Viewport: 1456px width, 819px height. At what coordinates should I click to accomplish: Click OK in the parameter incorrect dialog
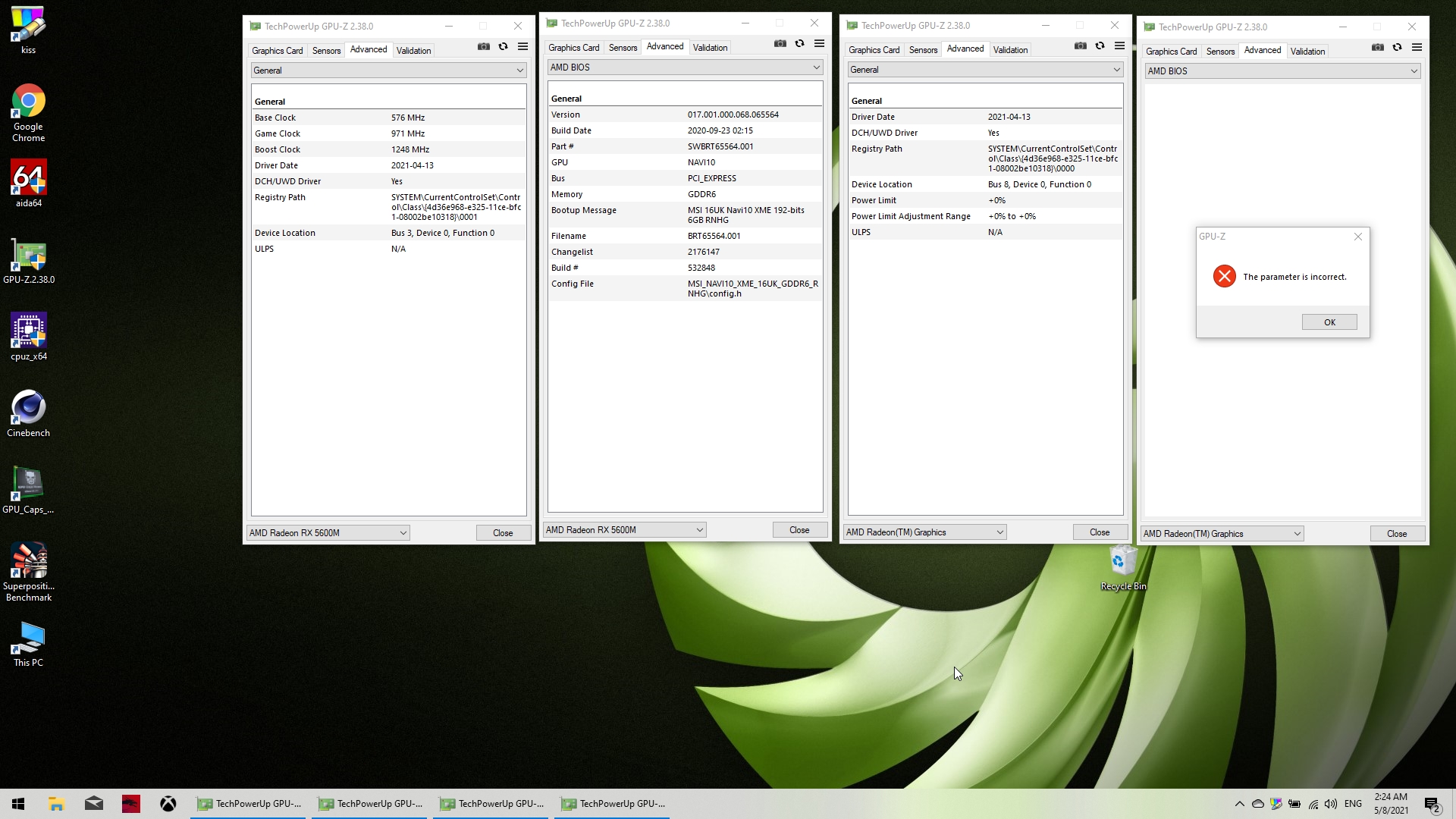[x=1329, y=322]
